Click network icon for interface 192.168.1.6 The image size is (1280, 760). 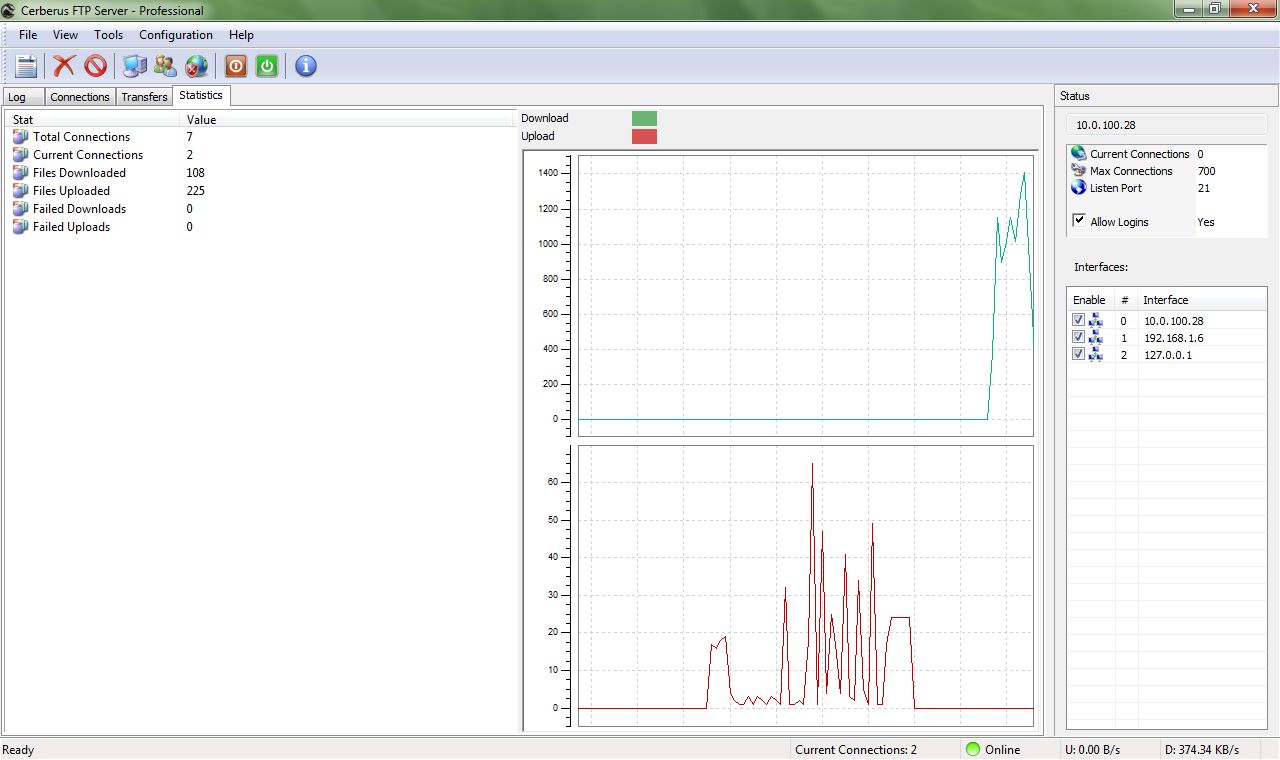pos(1095,338)
